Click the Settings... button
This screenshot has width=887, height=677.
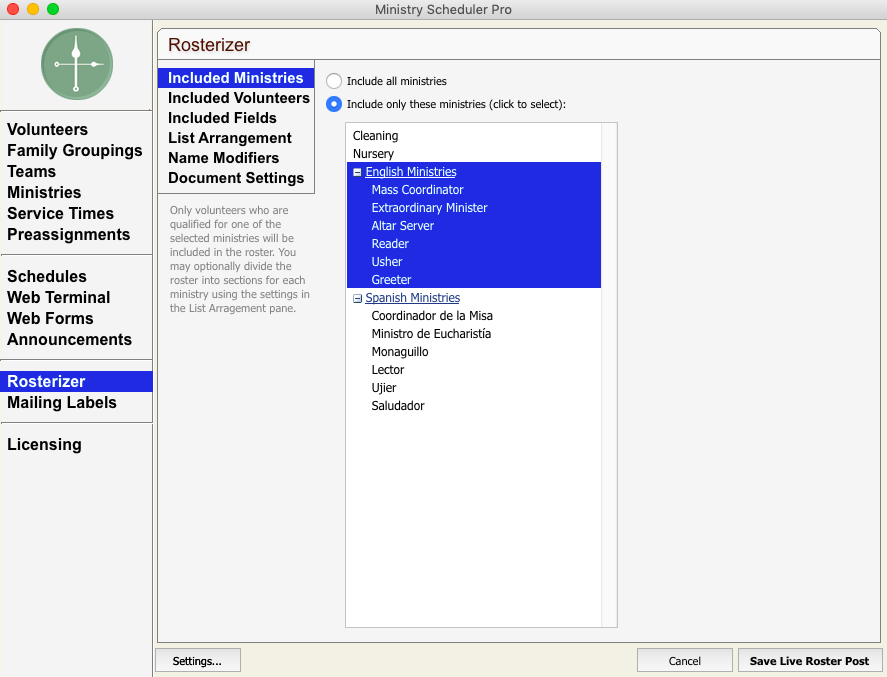tap(197, 660)
